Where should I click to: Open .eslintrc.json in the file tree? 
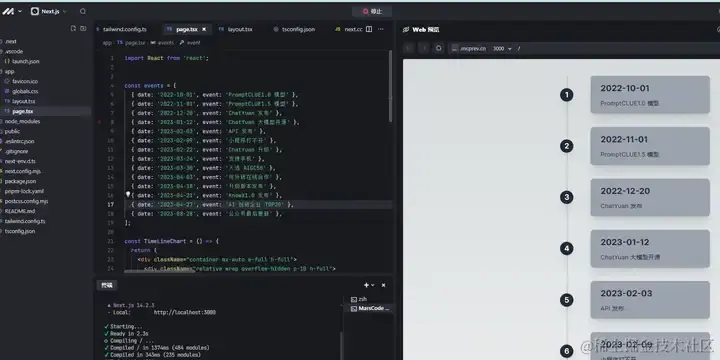pyautogui.click(x=19, y=141)
